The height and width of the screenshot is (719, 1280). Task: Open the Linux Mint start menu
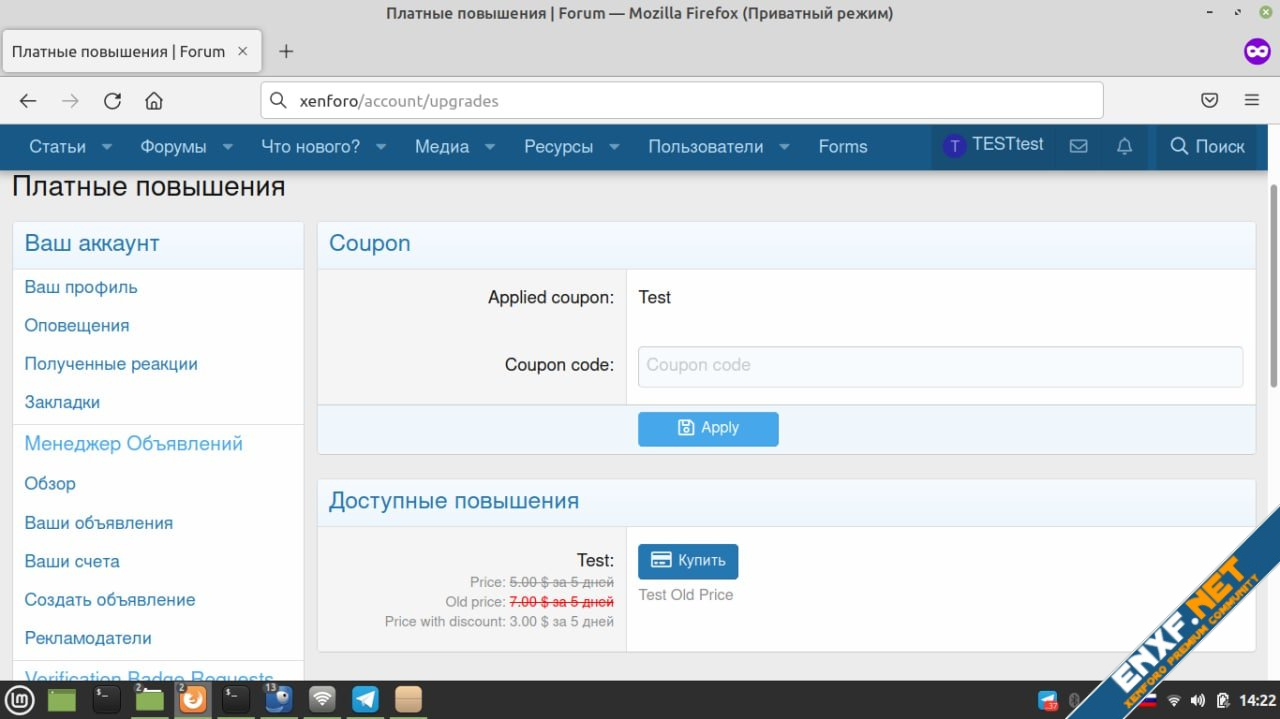pyautogui.click(x=20, y=699)
